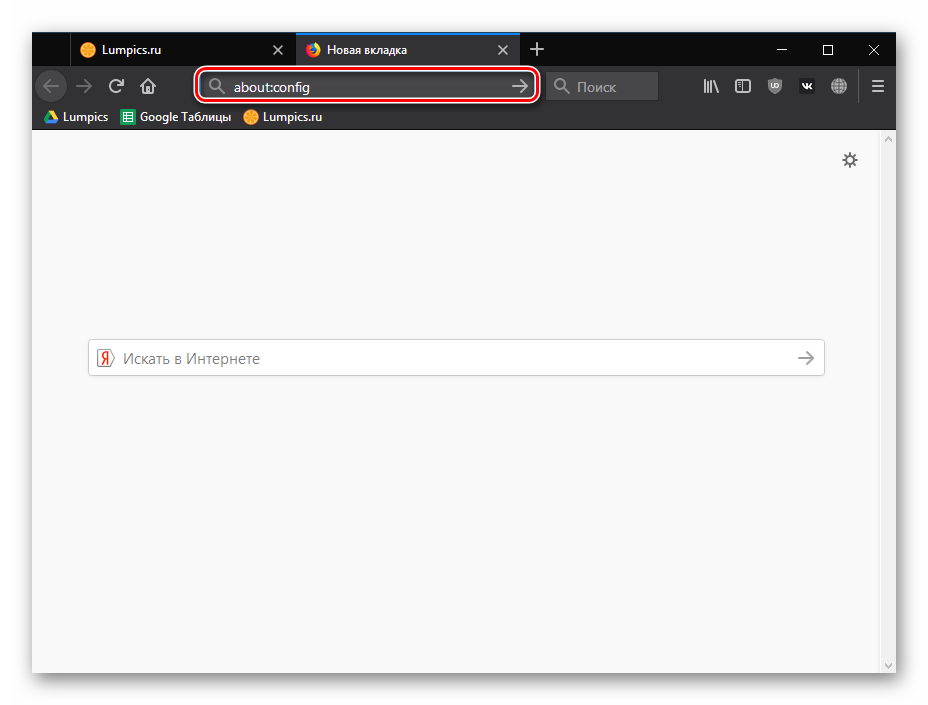Open the Lumpics.ru bookmark
928x705 pixels.
point(283,117)
